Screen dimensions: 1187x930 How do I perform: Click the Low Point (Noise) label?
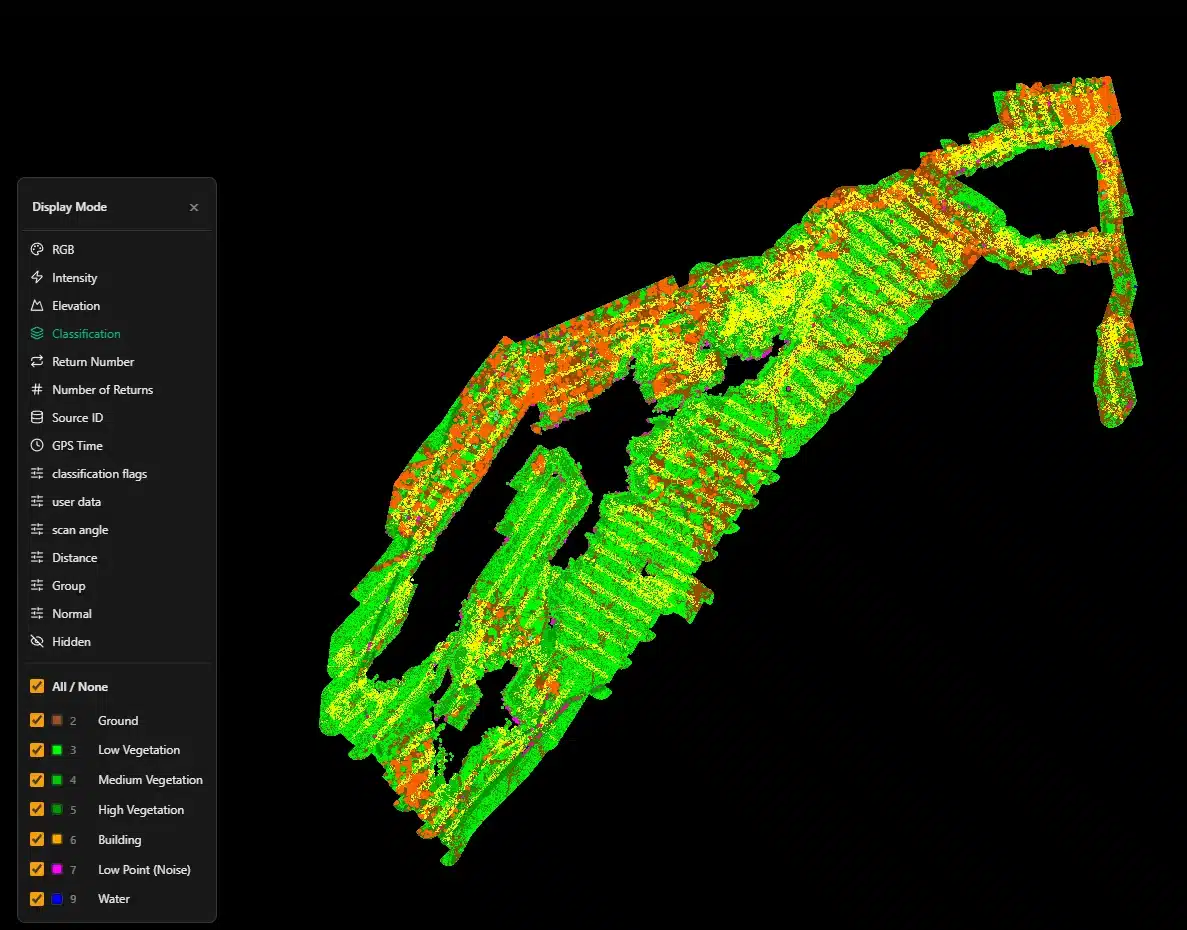click(x=145, y=869)
